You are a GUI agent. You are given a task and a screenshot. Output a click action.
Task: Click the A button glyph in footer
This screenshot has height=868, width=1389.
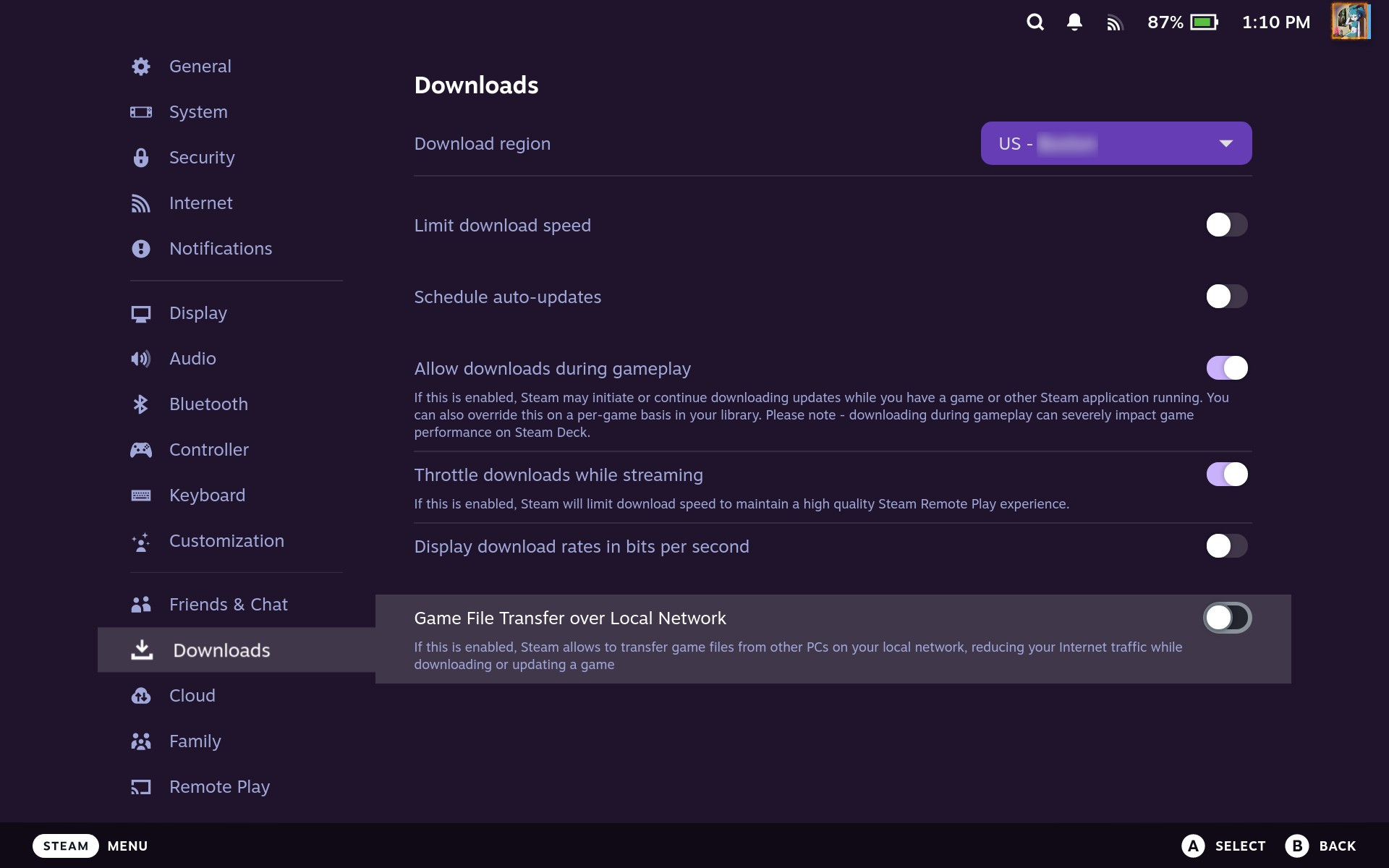point(1193,846)
